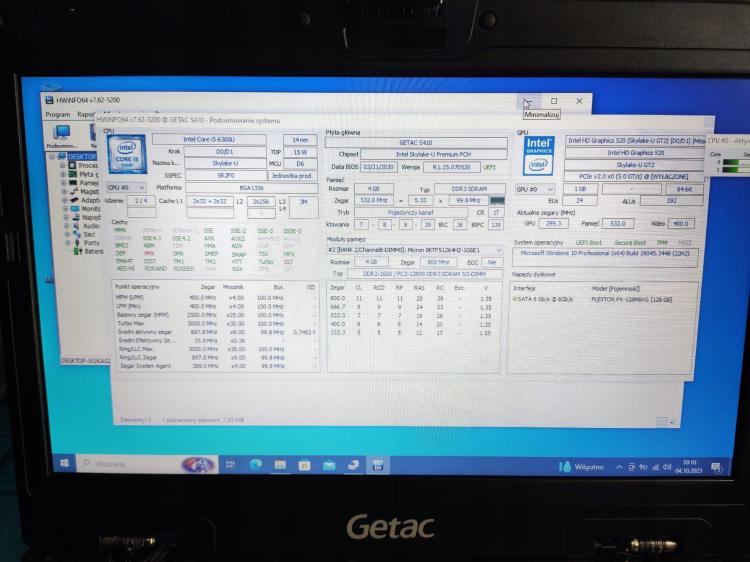Click the Intel Core i5 logo badge
This screenshot has height=562, width=750.
click(x=127, y=154)
